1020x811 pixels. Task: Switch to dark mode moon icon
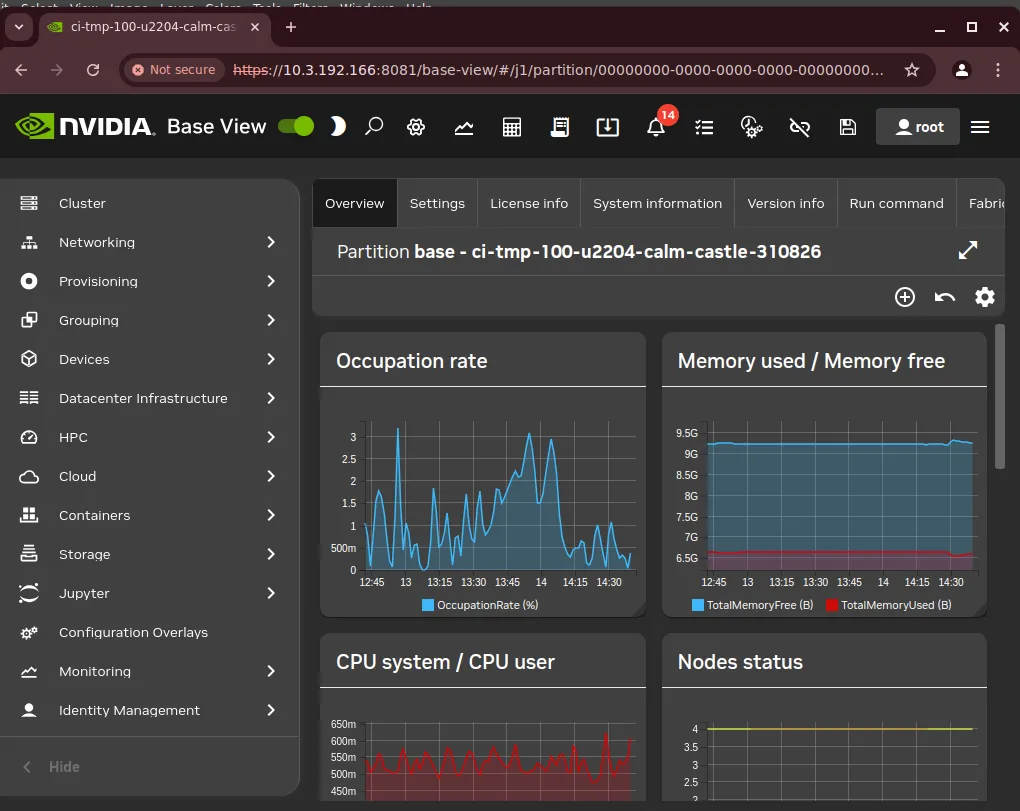coord(338,126)
